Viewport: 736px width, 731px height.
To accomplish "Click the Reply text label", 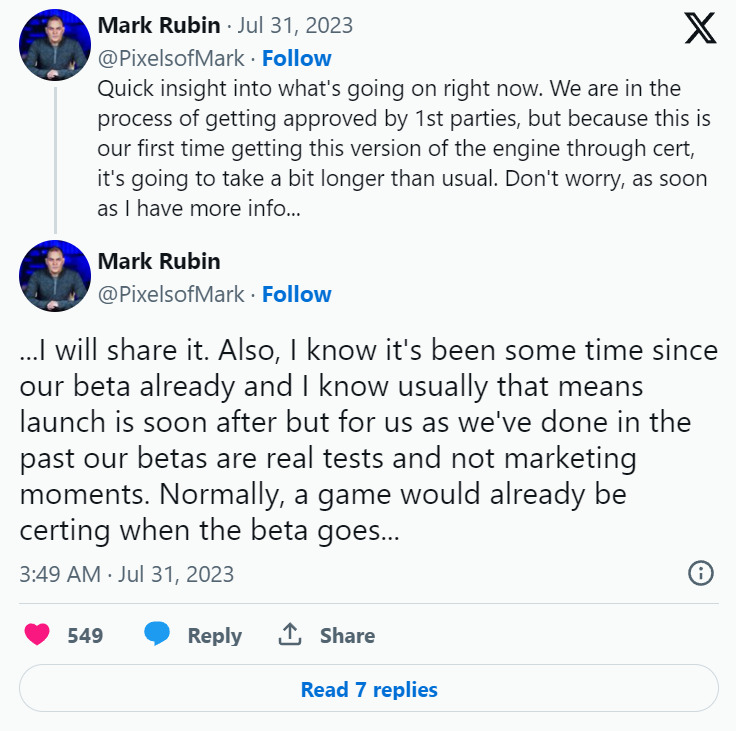I will click(x=214, y=635).
